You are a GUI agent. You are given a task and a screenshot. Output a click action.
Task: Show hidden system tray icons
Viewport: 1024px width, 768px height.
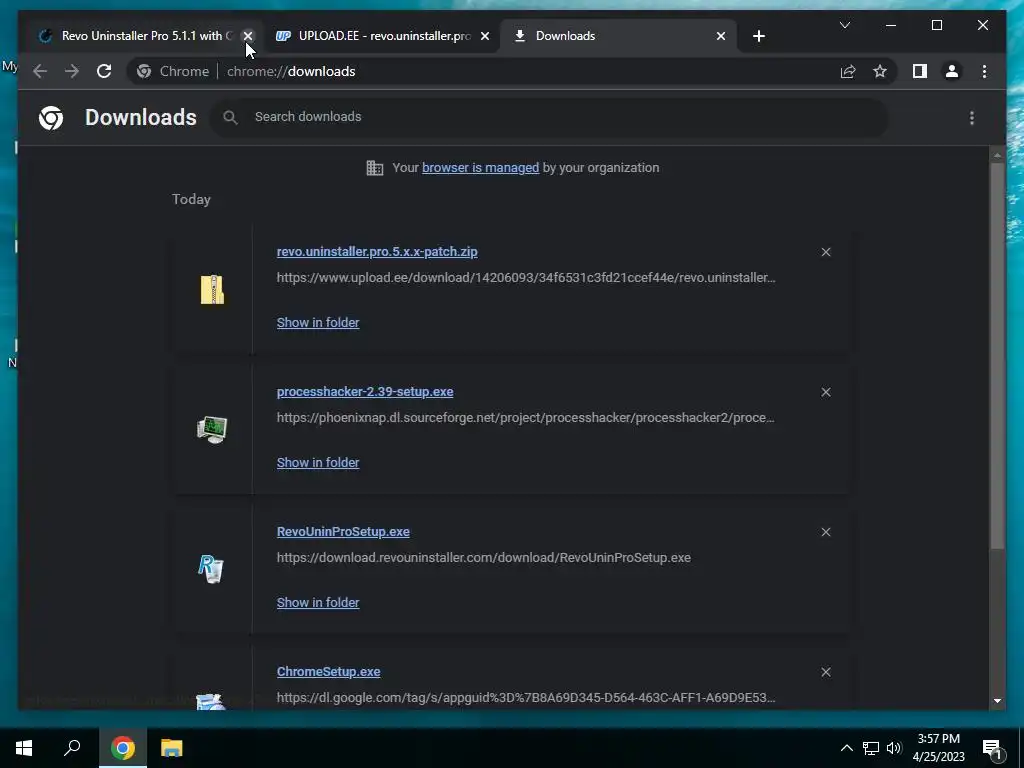pos(846,748)
